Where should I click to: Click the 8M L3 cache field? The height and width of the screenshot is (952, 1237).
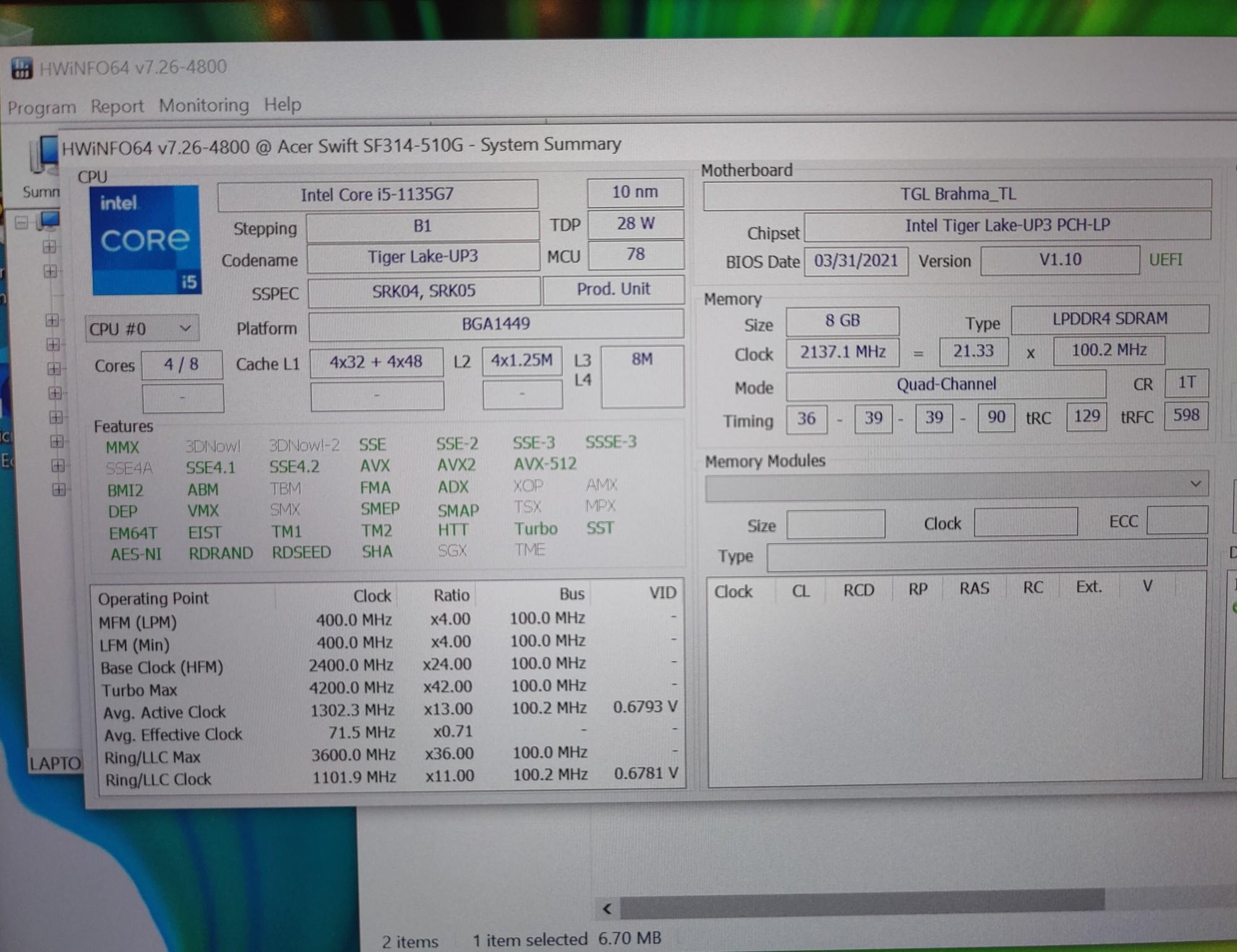[643, 376]
